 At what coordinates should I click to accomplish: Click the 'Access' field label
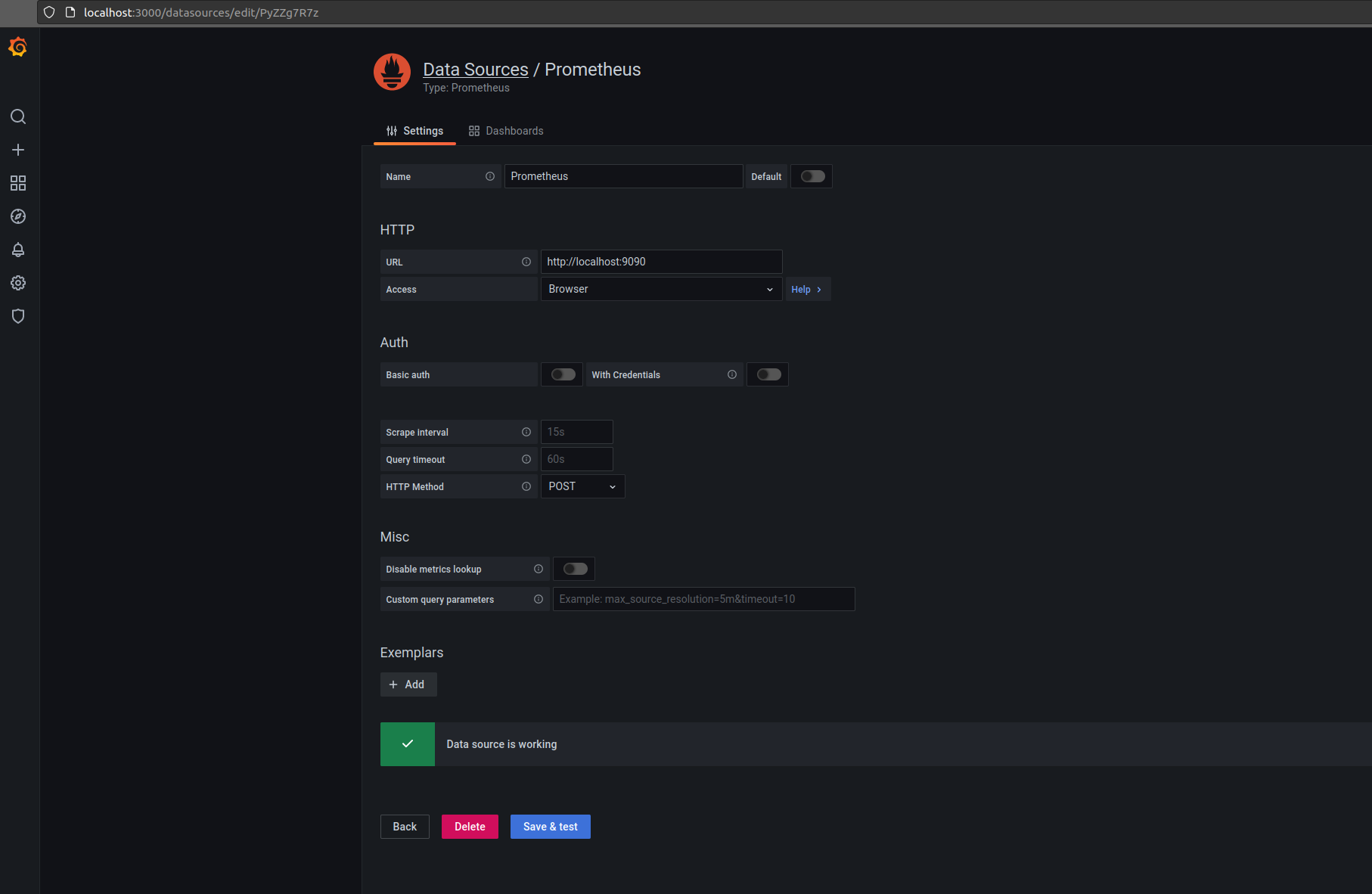pyautogui.click(x=401, y=289)
